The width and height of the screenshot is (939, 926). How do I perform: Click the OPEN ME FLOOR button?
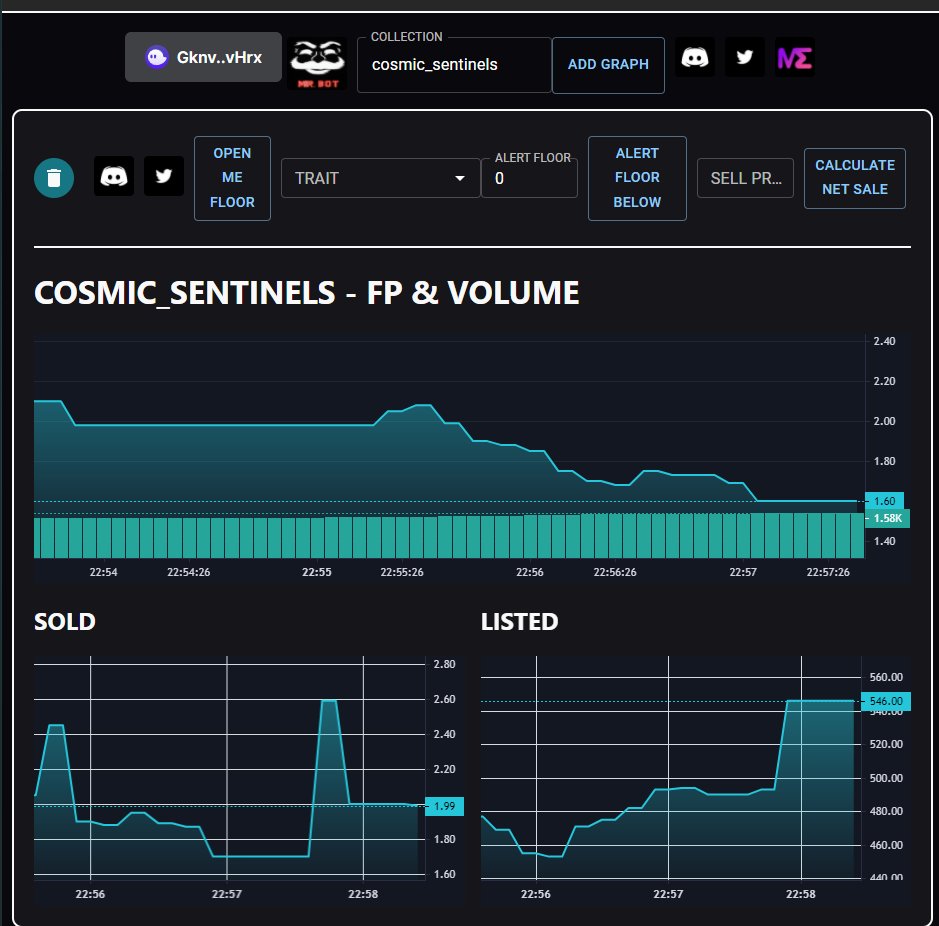tap(232, 178)
